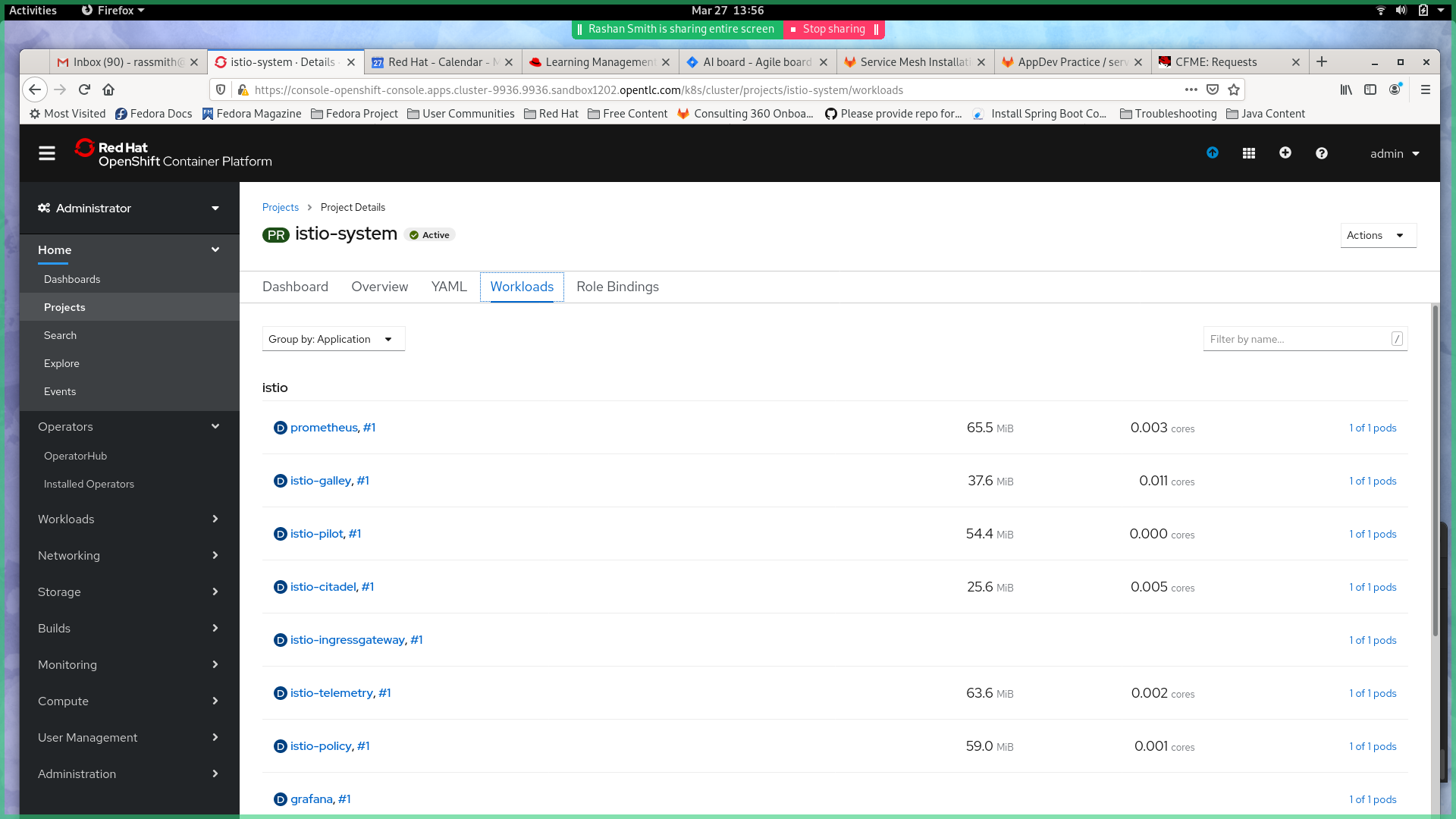Screen dimensions: 1456x819
Task: Open the application launcher grid icon
Action: tap(1248, 153)
